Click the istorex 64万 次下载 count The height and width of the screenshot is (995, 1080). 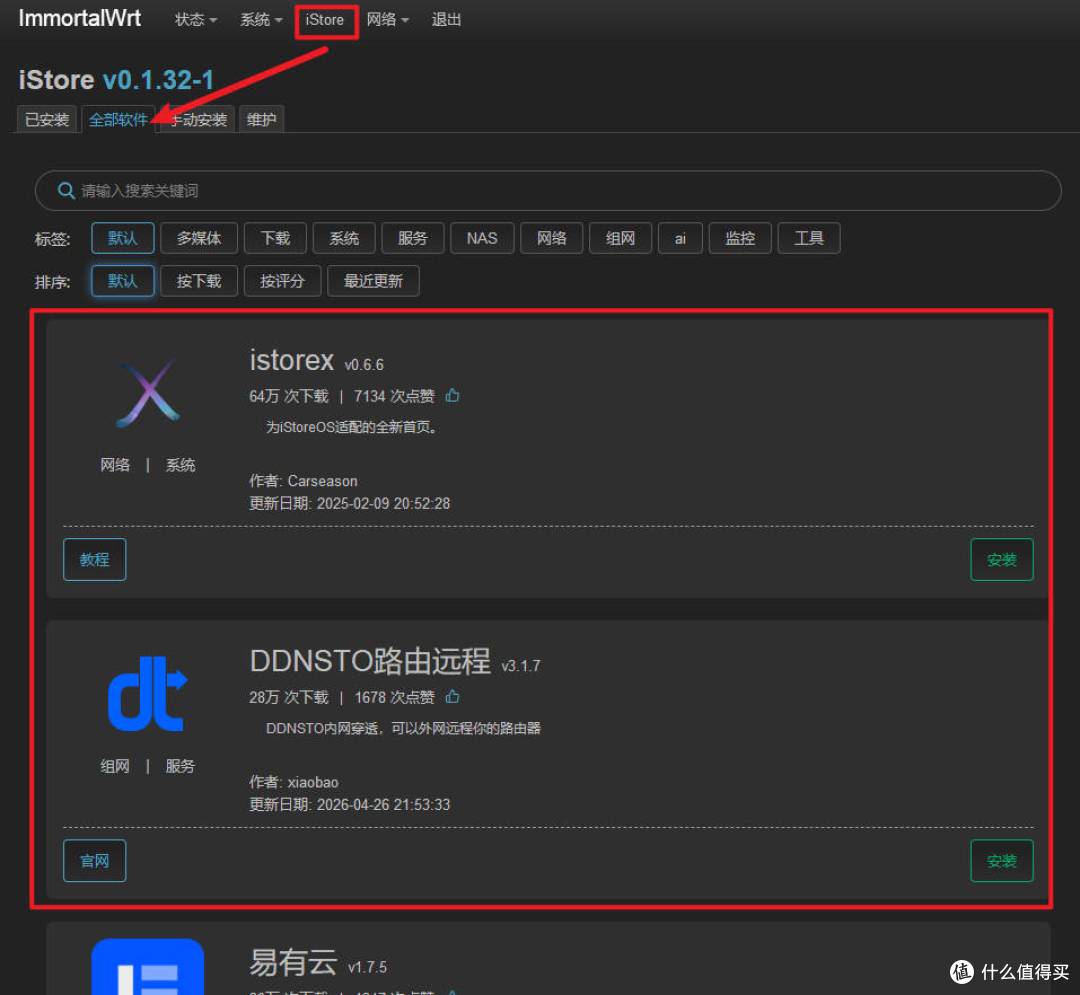point(289,396)
